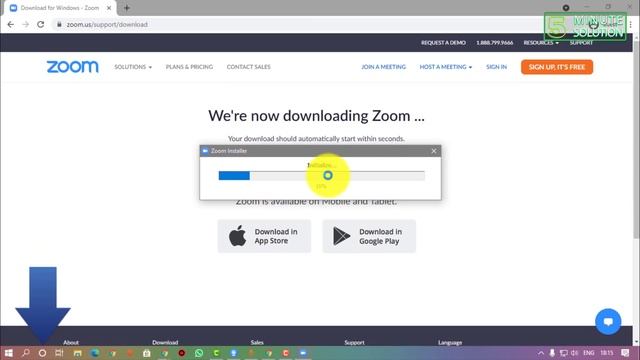Screen dimensions: 640x360
Task: Click the 1.888.799.9666 phone number
Action: (495, 43)
